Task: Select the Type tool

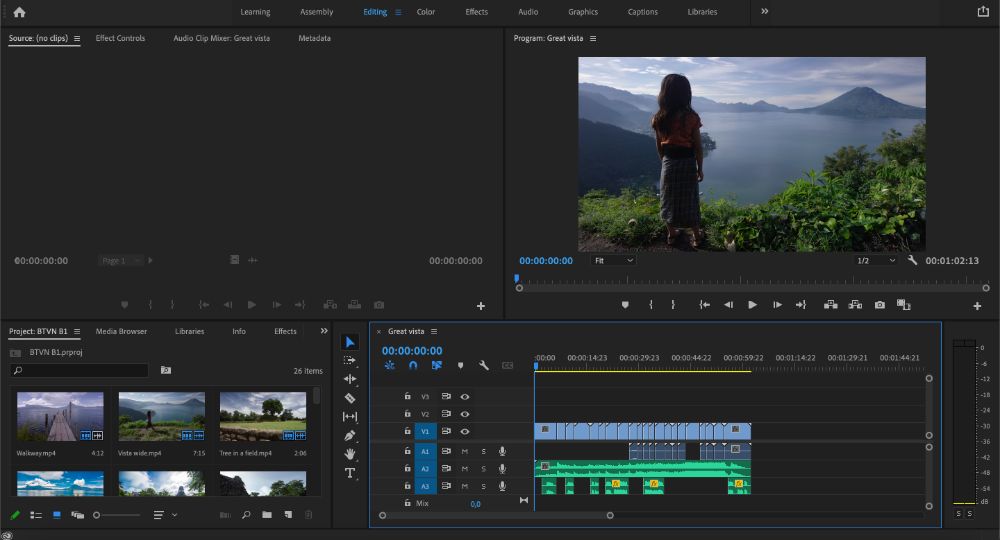Action: click(x=349, y=472)
